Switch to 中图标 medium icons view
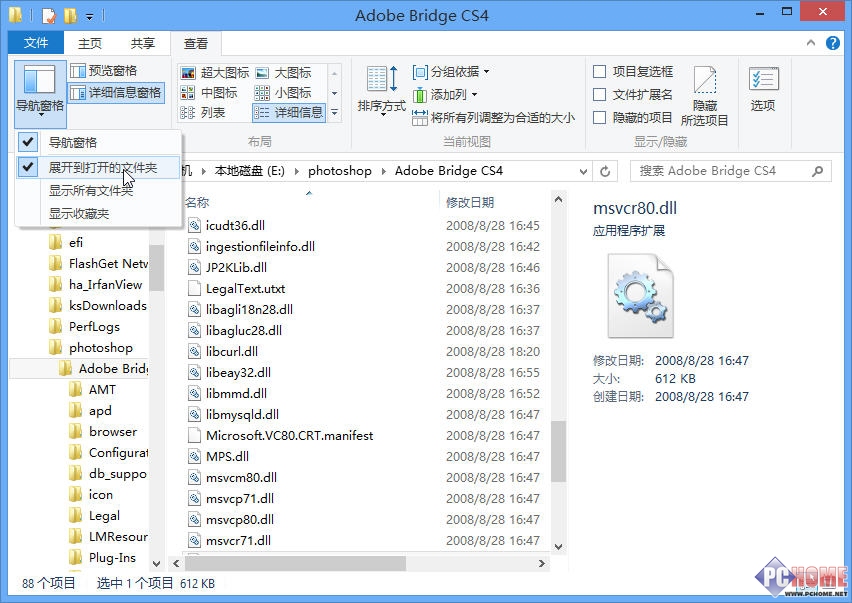 [x=209, y=92]
